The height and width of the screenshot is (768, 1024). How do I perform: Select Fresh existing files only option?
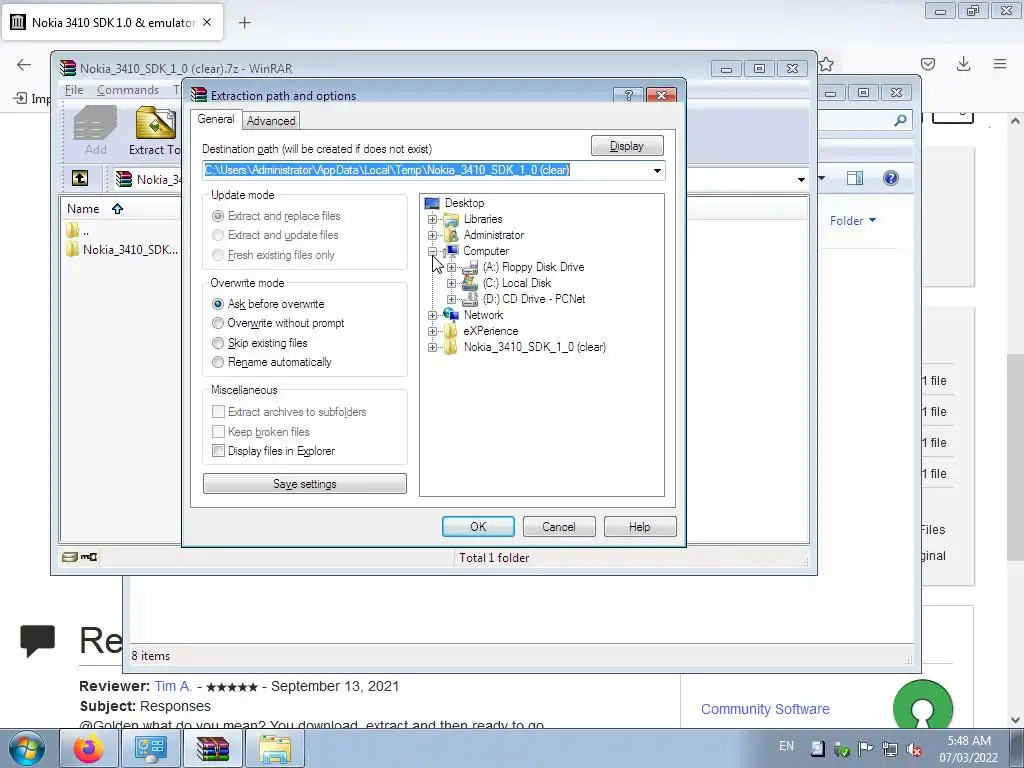tap(274, 255)
